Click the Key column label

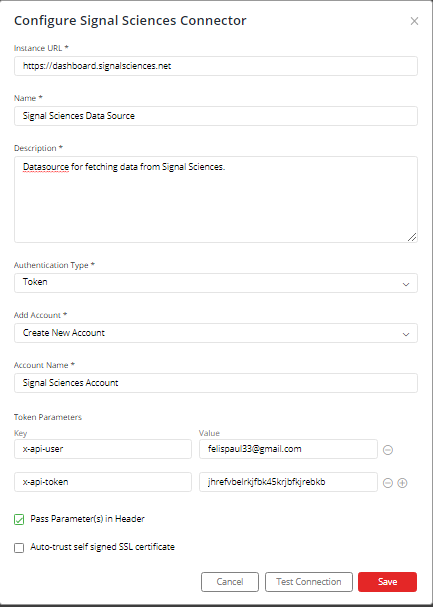[x=21, y=433]
